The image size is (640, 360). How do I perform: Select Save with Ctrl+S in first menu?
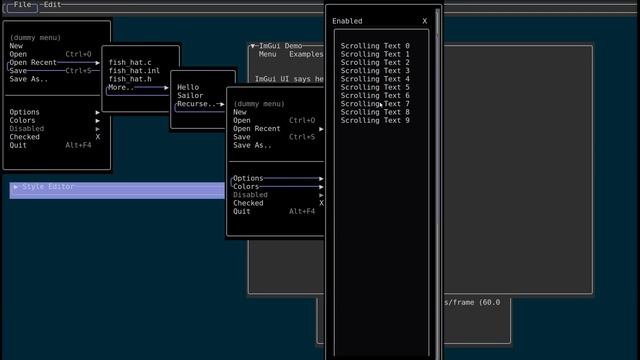[55, 71]
